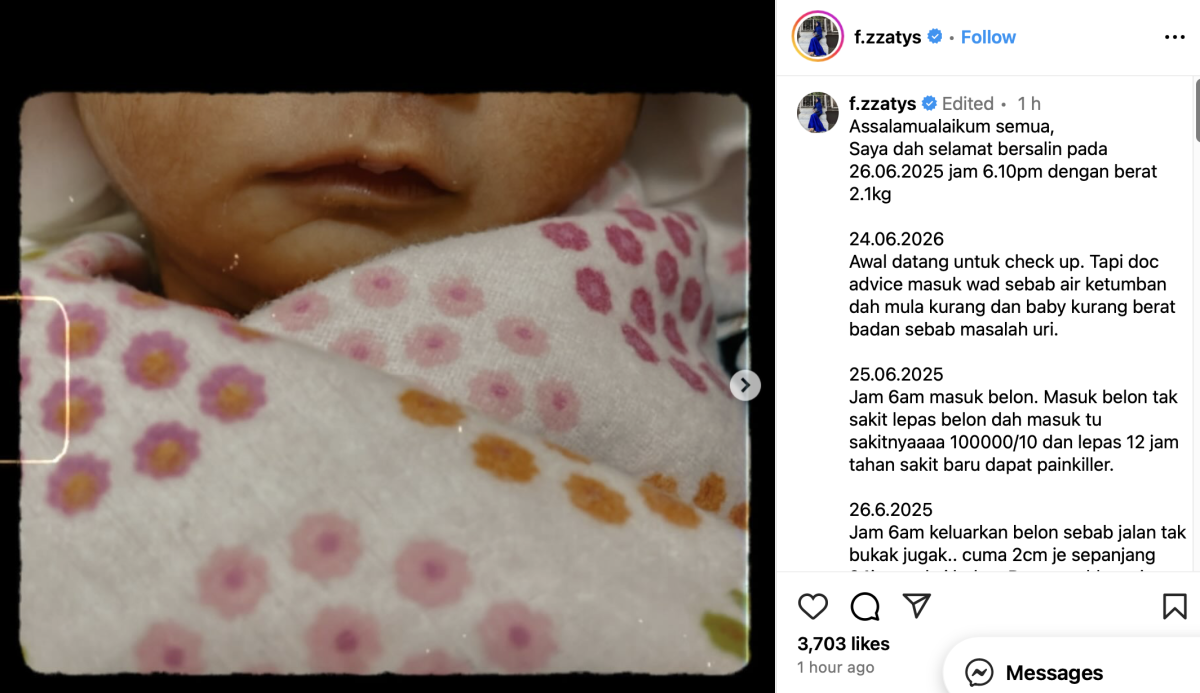Open f.zzatys profile picture in header
Image resolution: width=1200 pixels, height=693 pixels.
817,37
